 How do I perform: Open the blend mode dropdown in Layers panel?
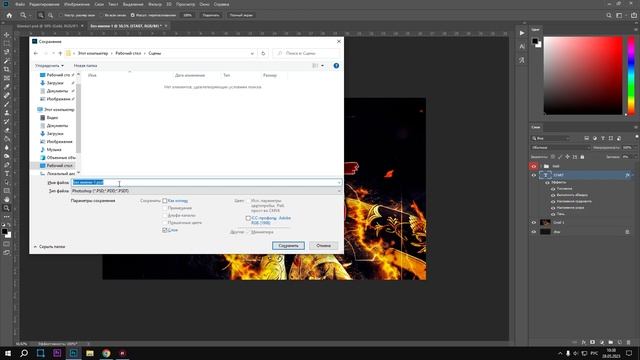pos(560,147)
